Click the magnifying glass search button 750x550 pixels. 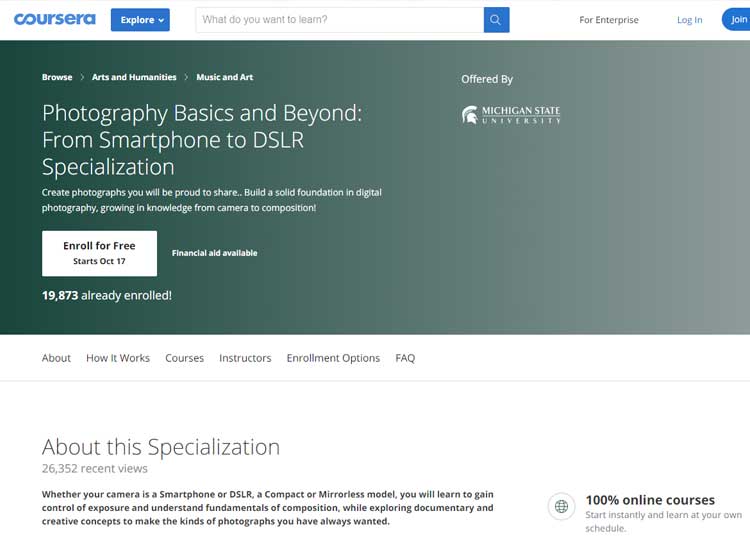coord(496,20)
